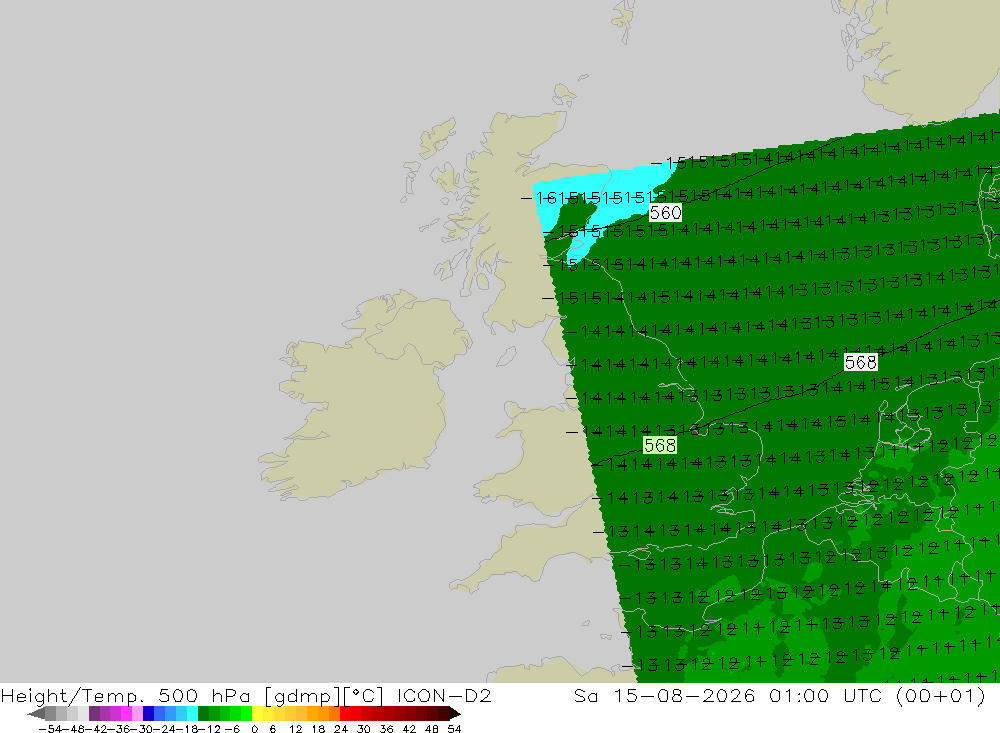Select the yellow swatch above the 0 label
The height and width of the screenshot is (733, 1000).
pyautogui.click(x=258, y=714)
